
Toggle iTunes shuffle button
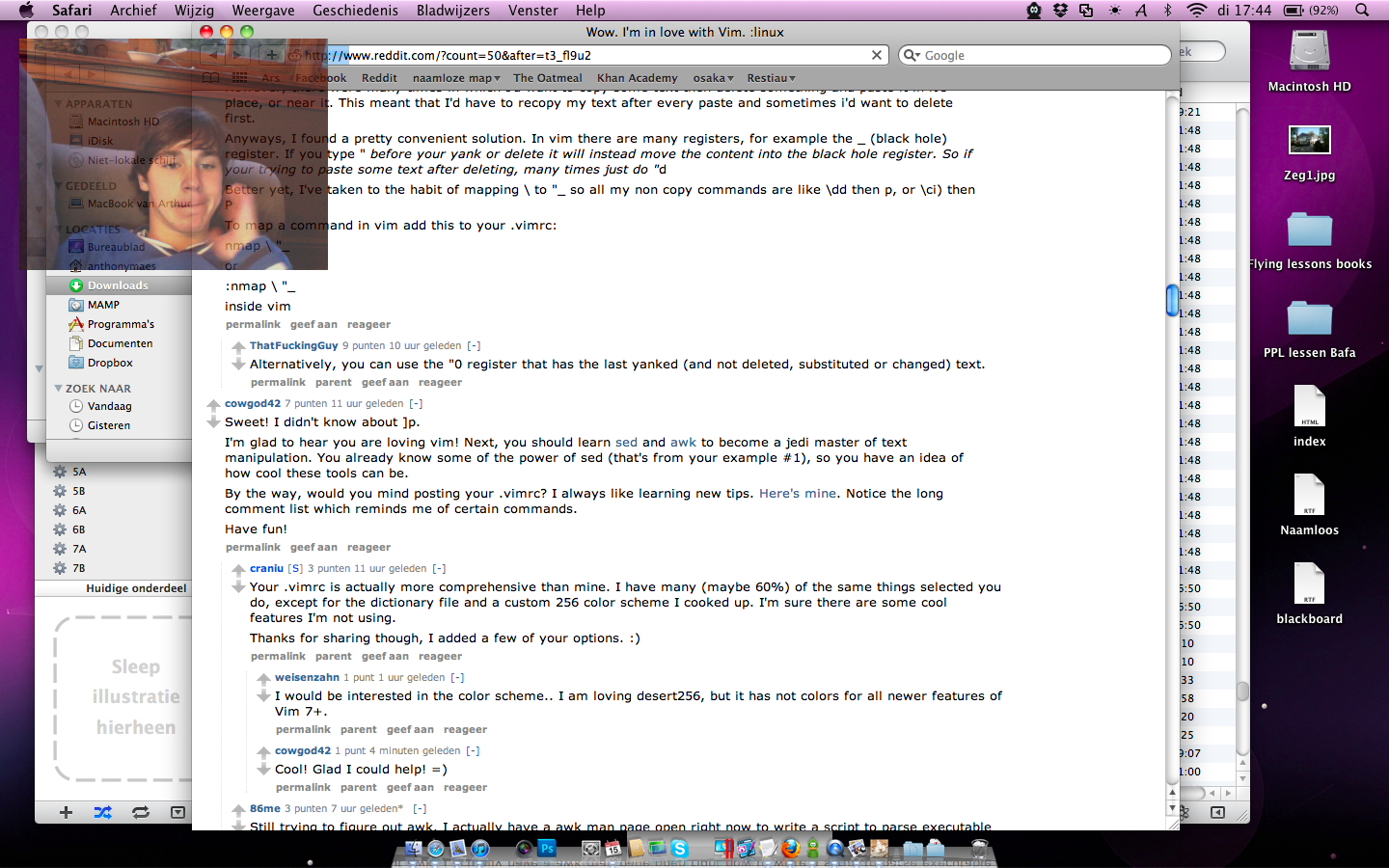tap(102, 812)
